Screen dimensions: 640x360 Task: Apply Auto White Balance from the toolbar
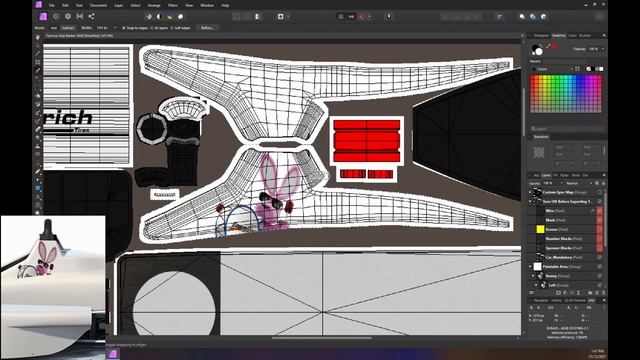[x=180, y=16]
